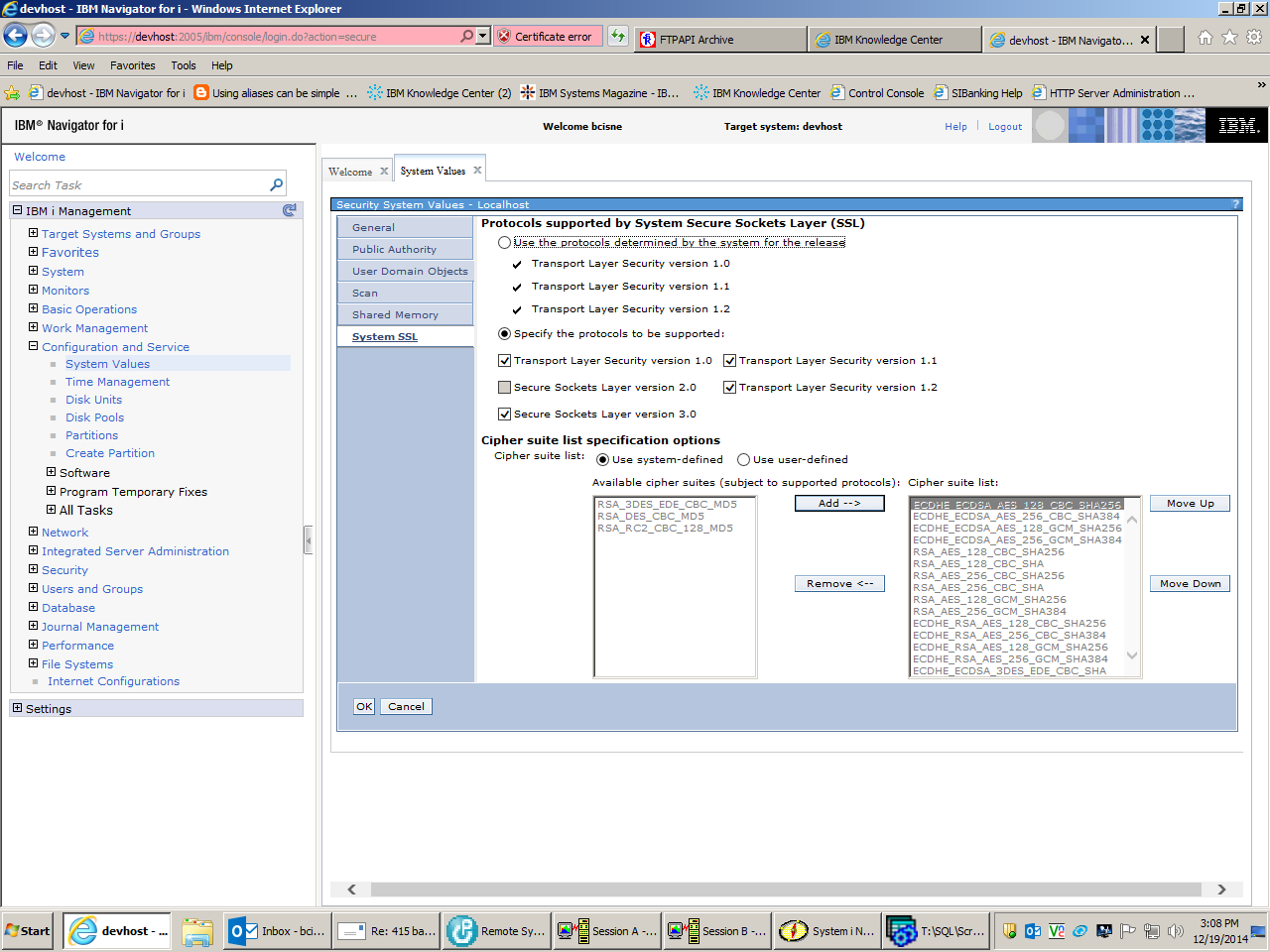Uncheck Transport Layer Security version 1.1 checkbox
Screen dimensions: 1270x952
729,361
